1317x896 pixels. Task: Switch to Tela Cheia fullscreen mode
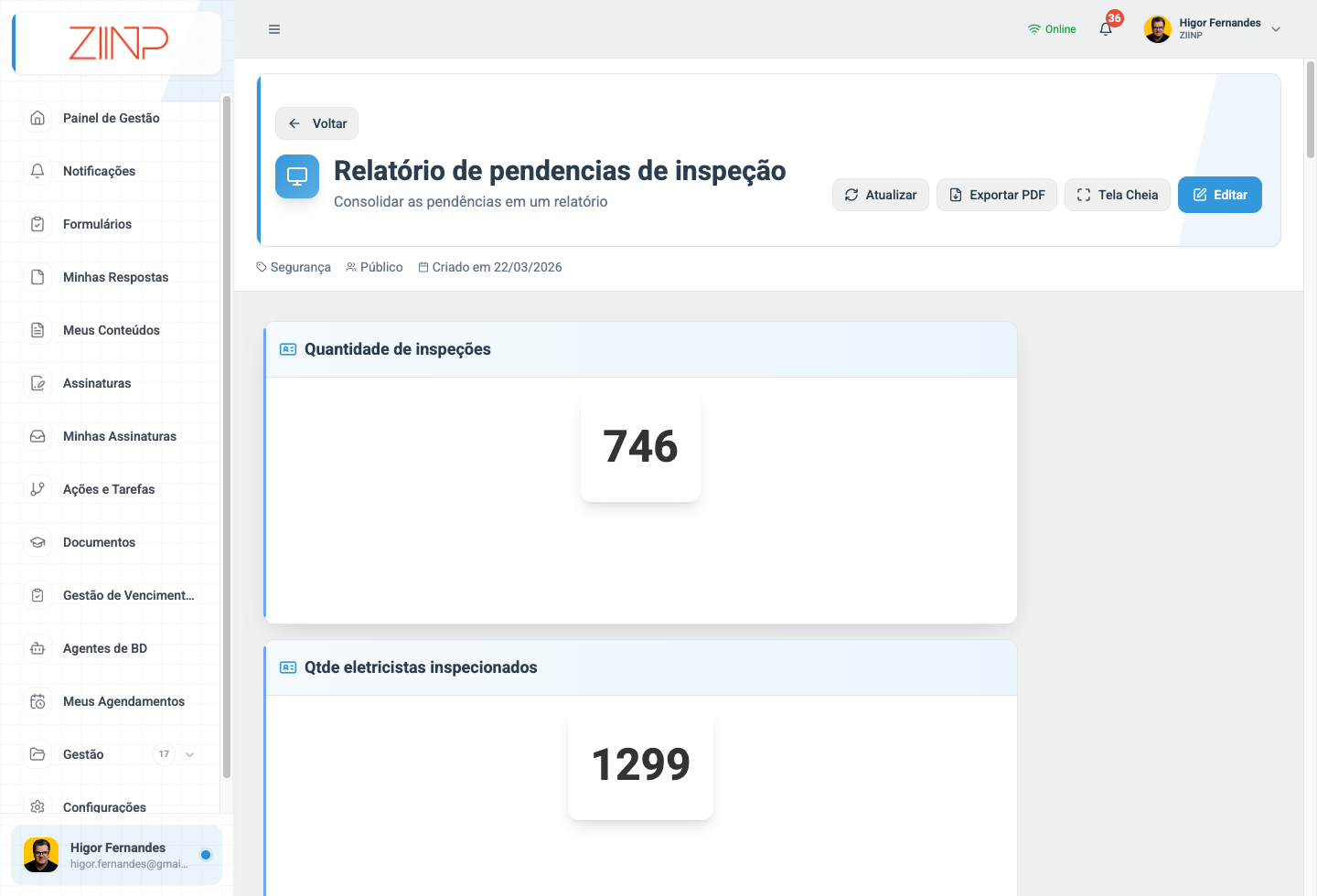[x=1118, y=195]
